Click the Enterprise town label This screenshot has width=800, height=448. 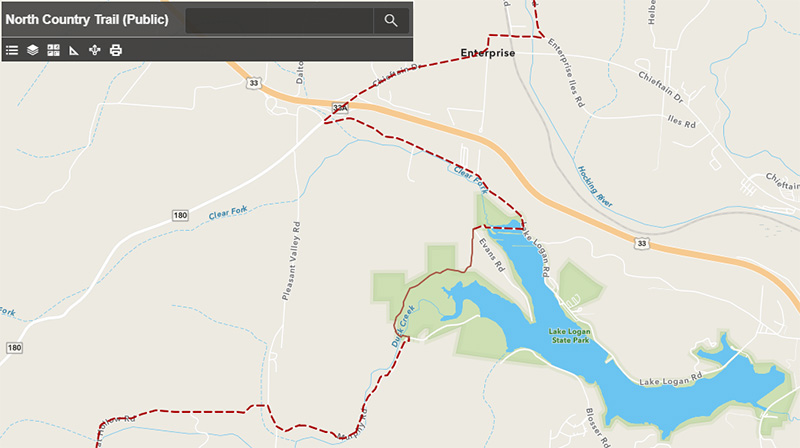(488, 53)
